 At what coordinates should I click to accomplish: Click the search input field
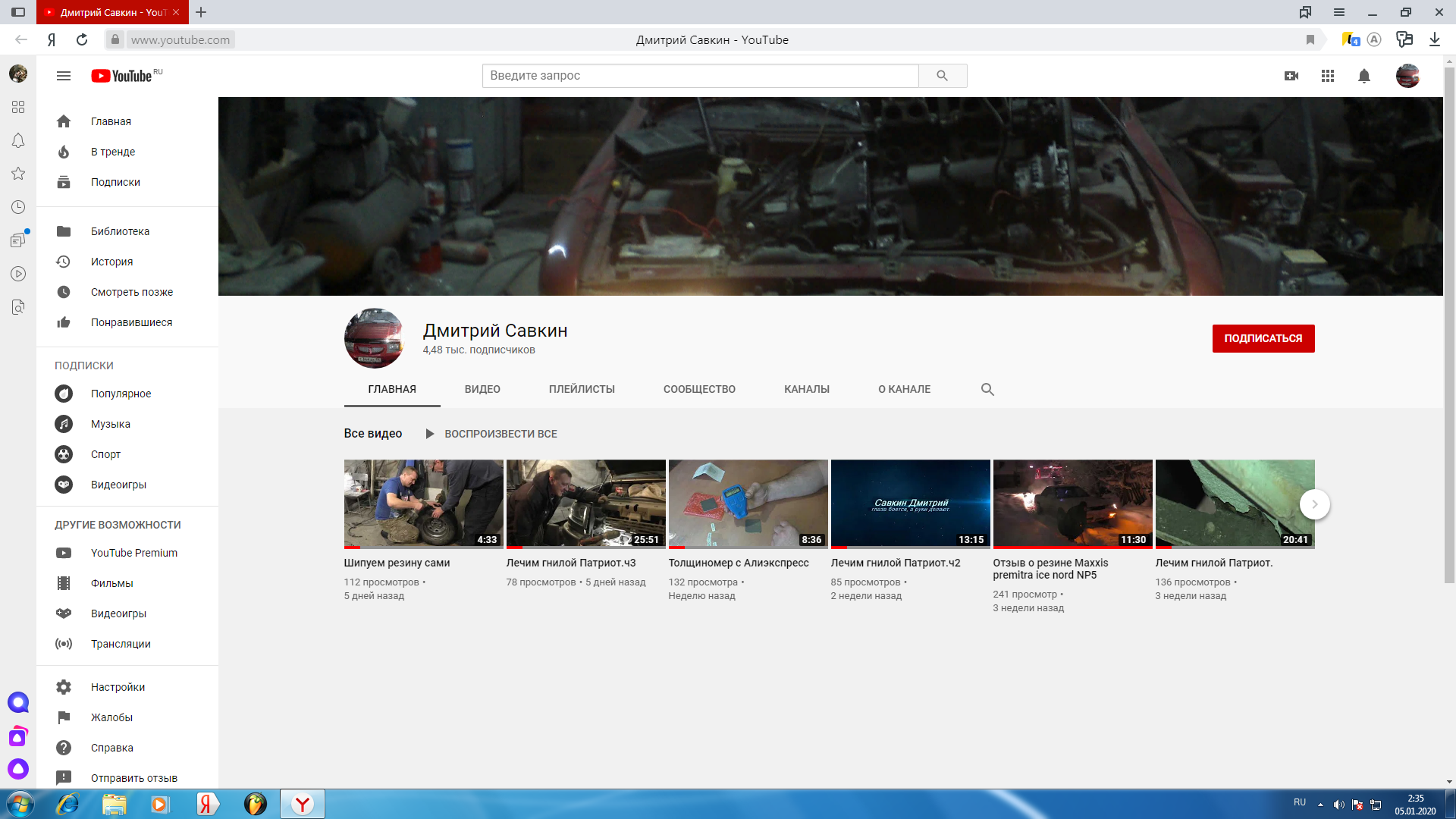pos(700,76)
